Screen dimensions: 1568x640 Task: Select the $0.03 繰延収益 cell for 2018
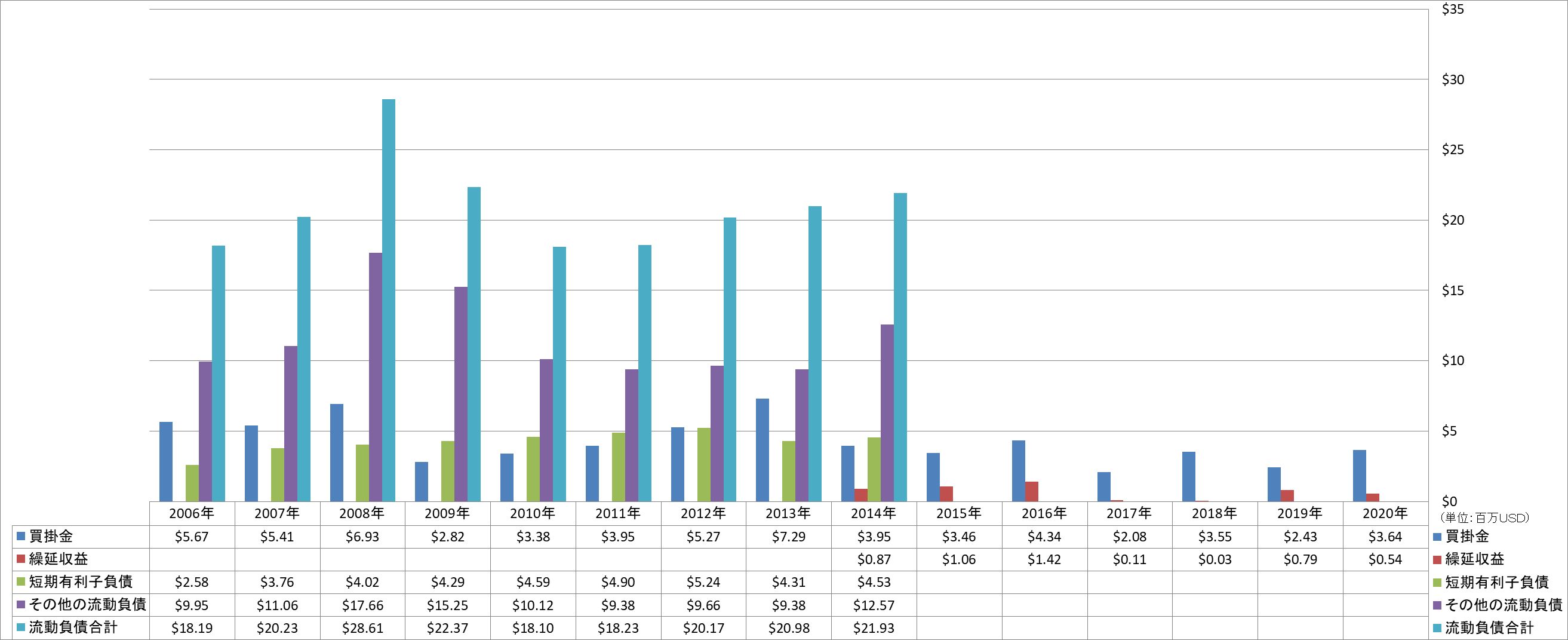tap(1215, 559)
